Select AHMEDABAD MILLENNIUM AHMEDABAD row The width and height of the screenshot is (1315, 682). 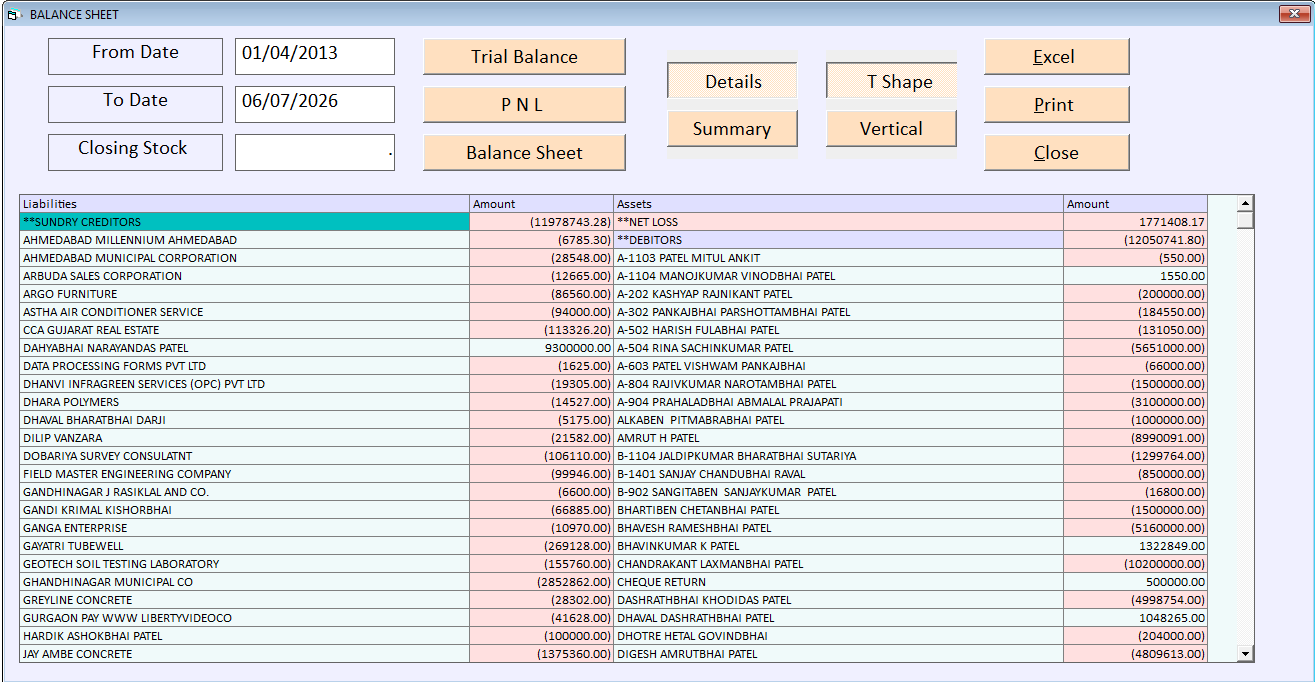pos(244,240)
